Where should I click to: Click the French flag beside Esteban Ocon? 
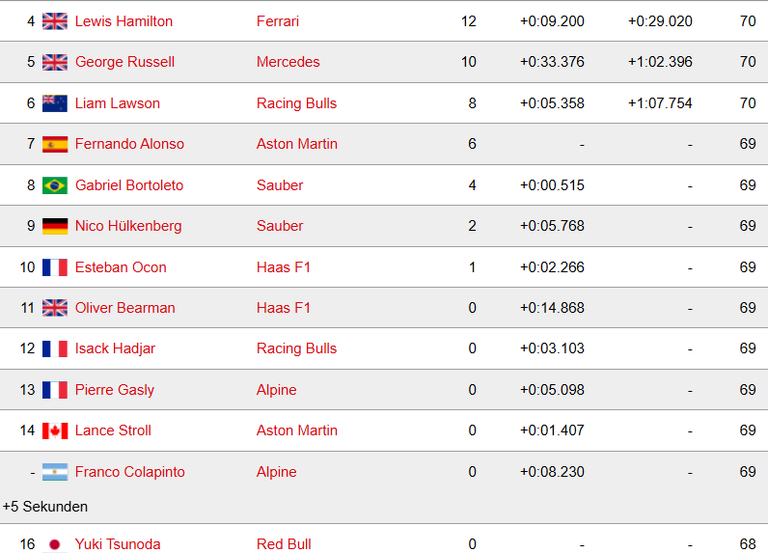click(55, 267)
